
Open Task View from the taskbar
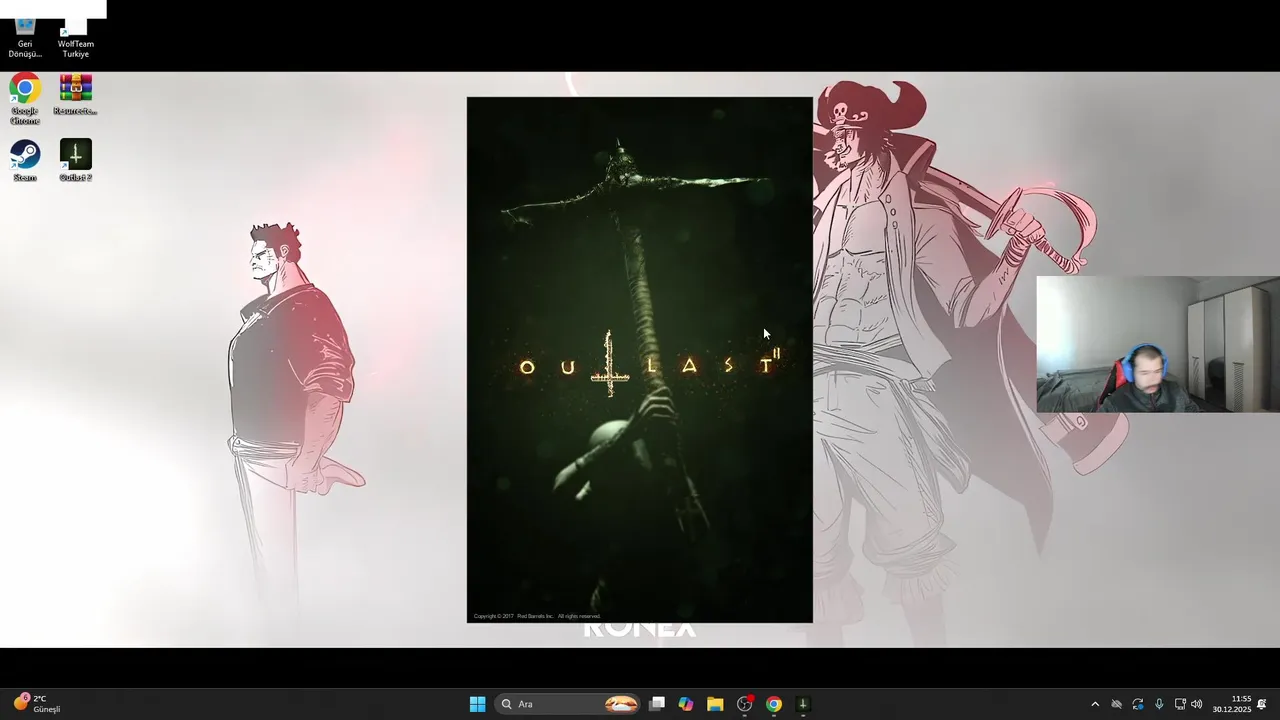pos(657,704)
